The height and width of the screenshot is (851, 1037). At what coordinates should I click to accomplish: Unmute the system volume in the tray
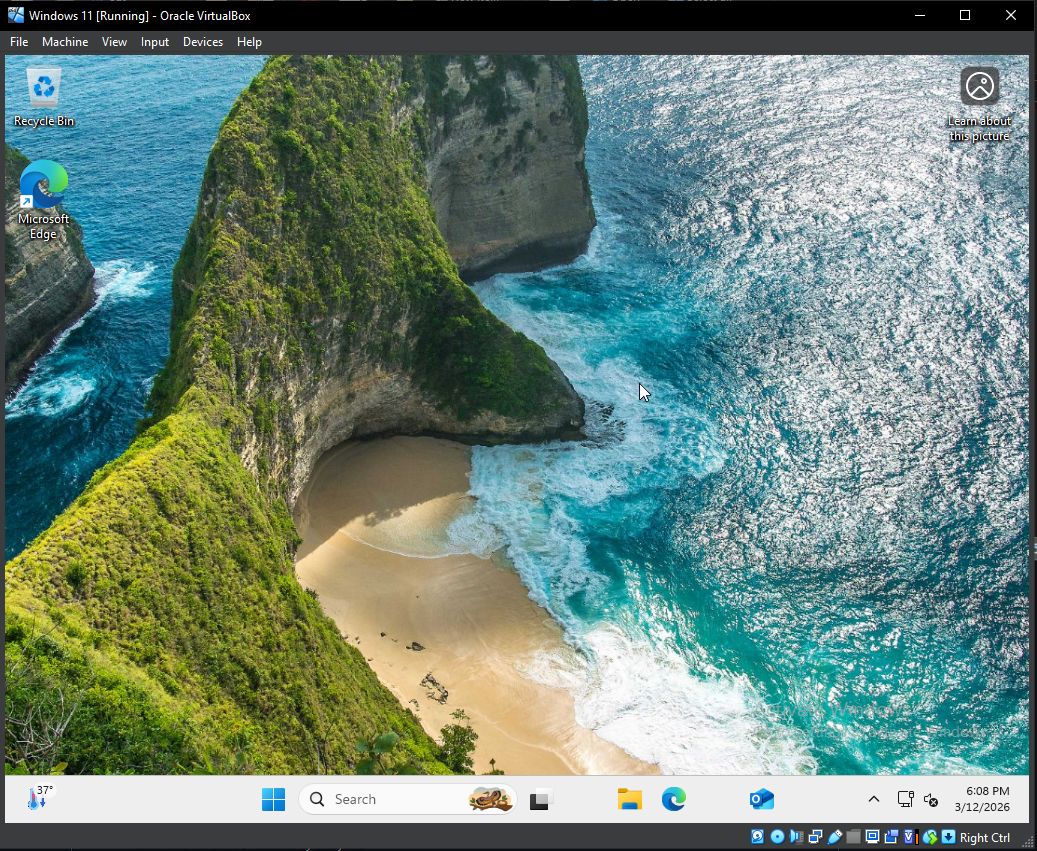pyautogui.click(x=931, y=799)
